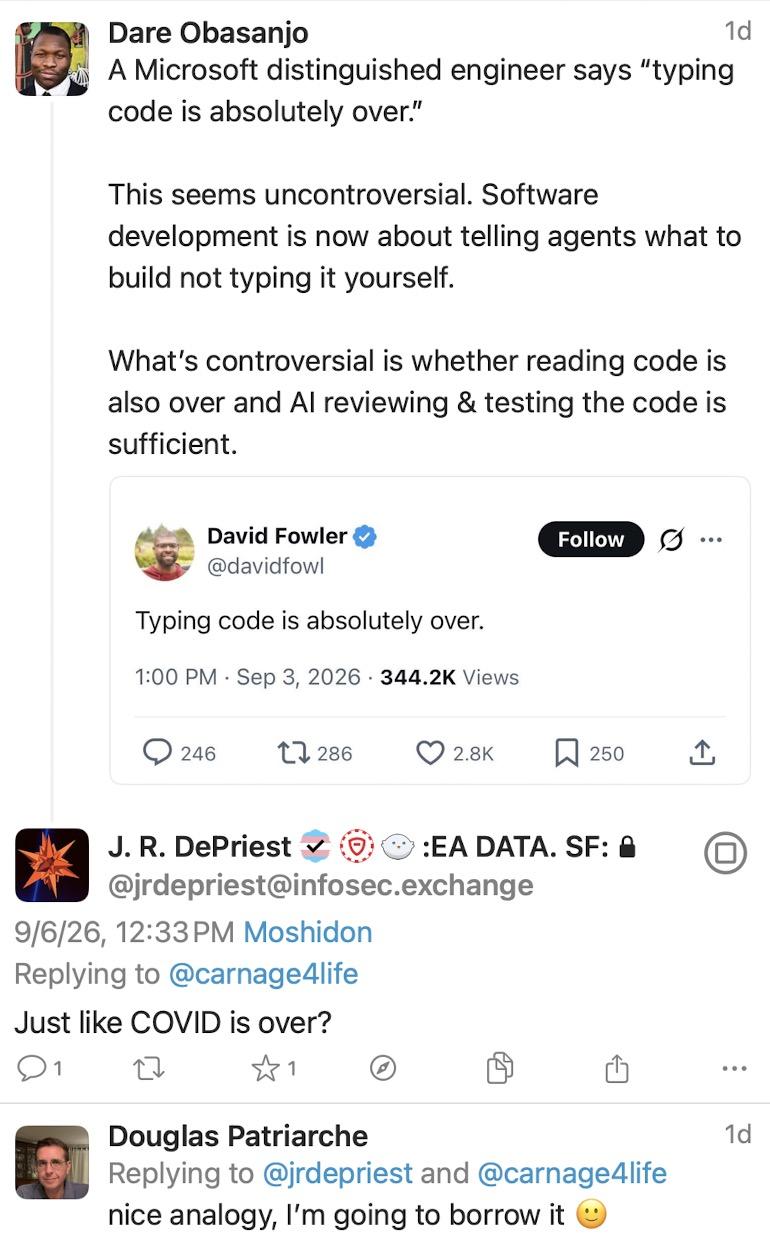Tap the slashed circle icon beside Follow
This screenshot has height=1246, width=770.
point(671,540)
